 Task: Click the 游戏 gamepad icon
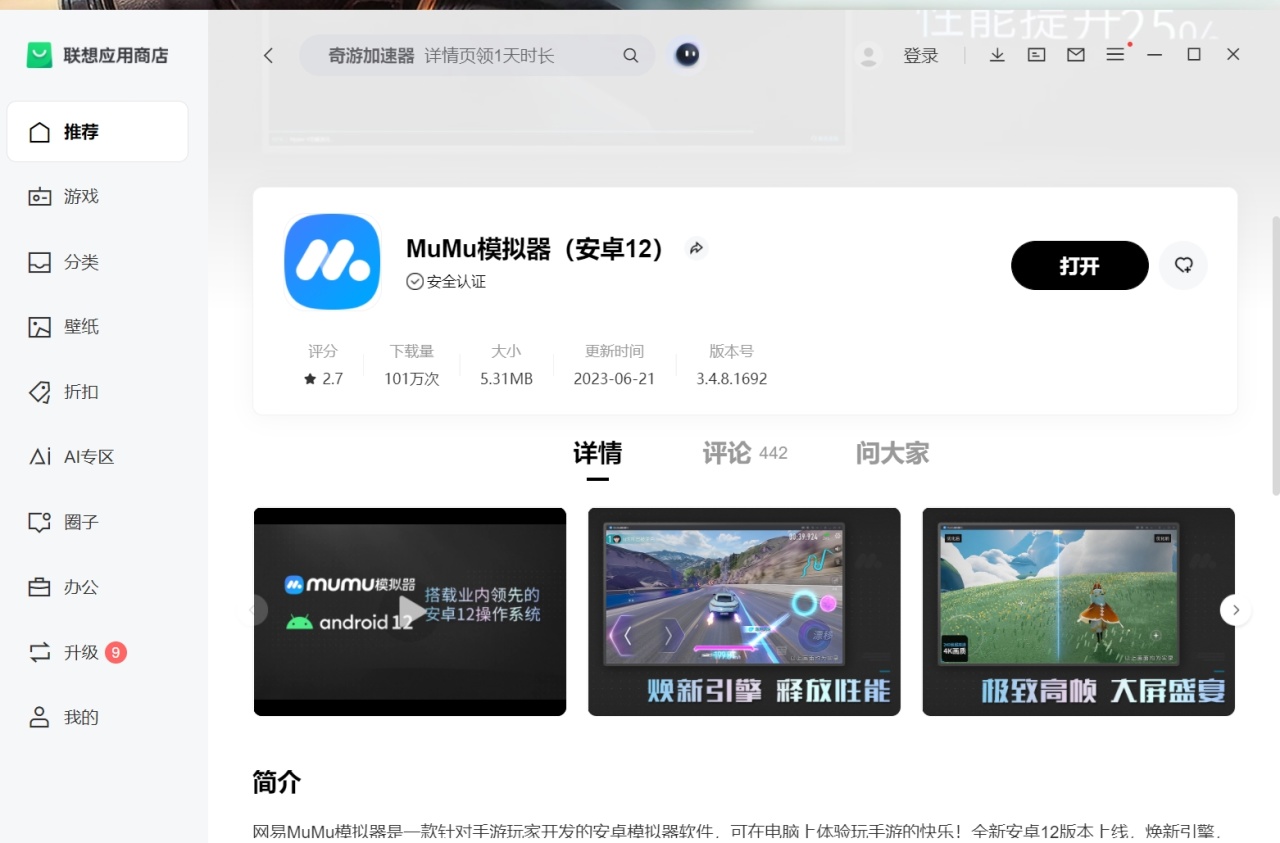pos(39,197)
